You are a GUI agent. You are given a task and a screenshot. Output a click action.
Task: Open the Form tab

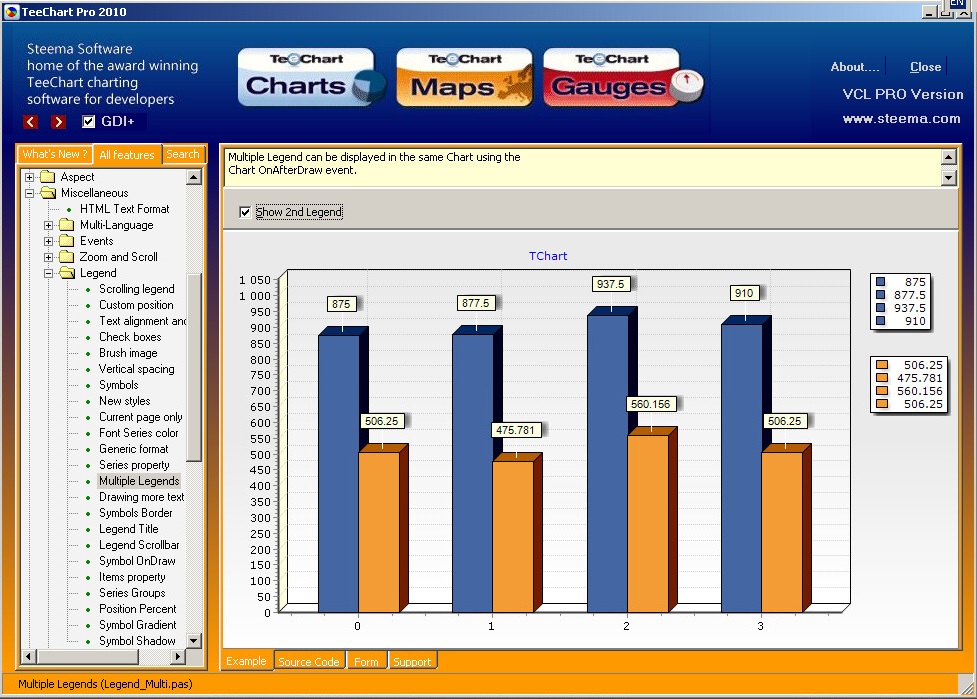click(366, 661)
